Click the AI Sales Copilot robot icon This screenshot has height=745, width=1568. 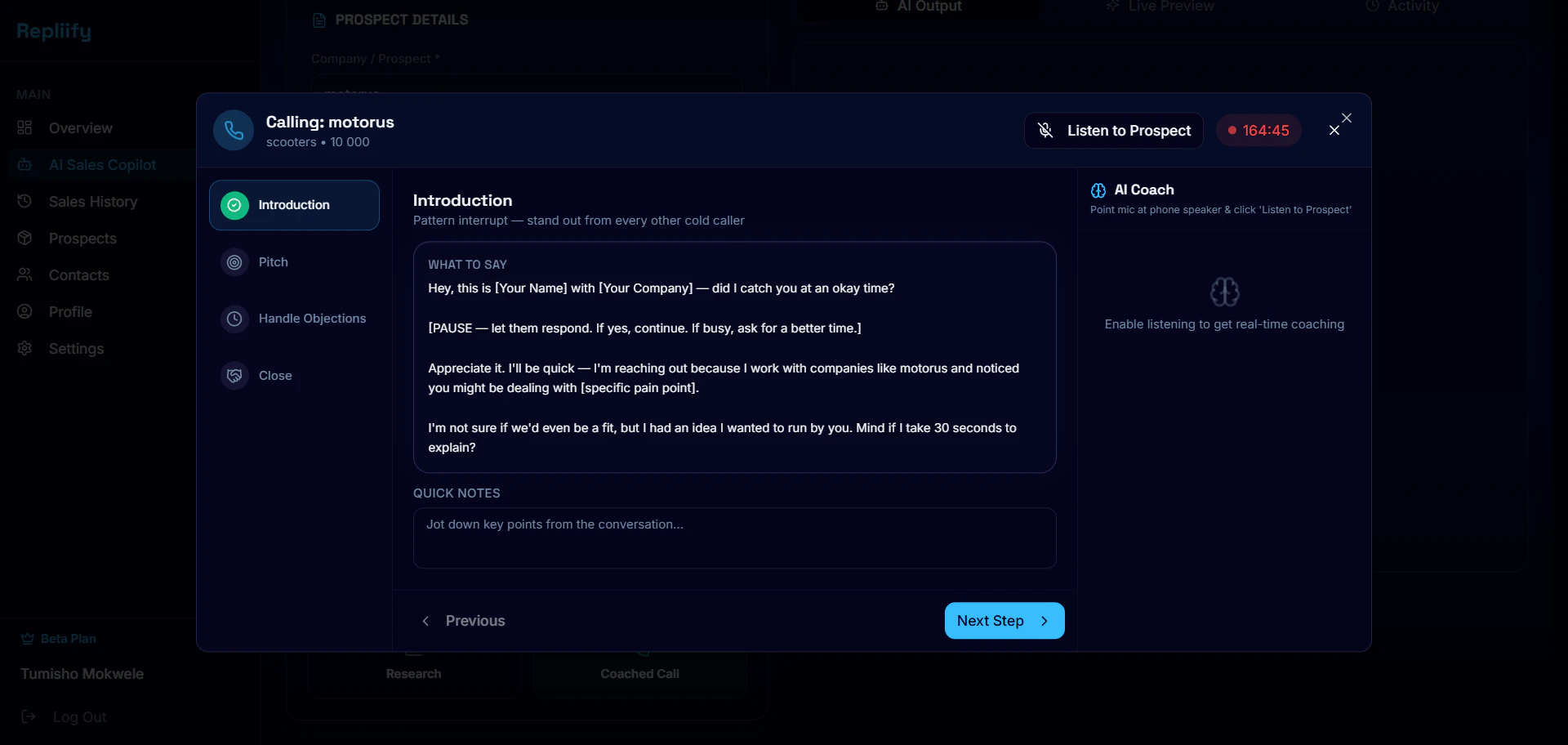tap(24, 164)
